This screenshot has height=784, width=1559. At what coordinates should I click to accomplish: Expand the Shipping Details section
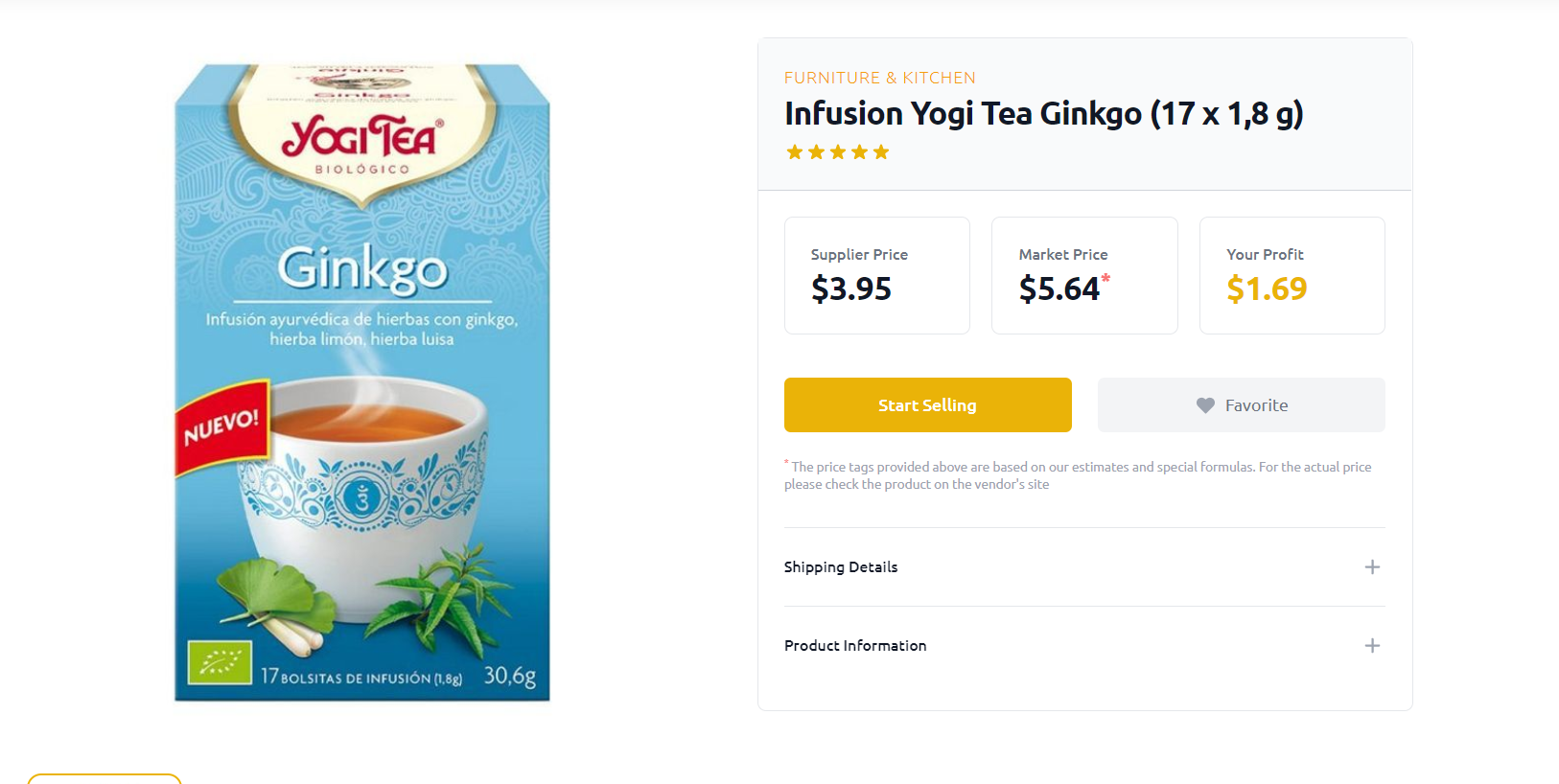(x=1084, y=566)
